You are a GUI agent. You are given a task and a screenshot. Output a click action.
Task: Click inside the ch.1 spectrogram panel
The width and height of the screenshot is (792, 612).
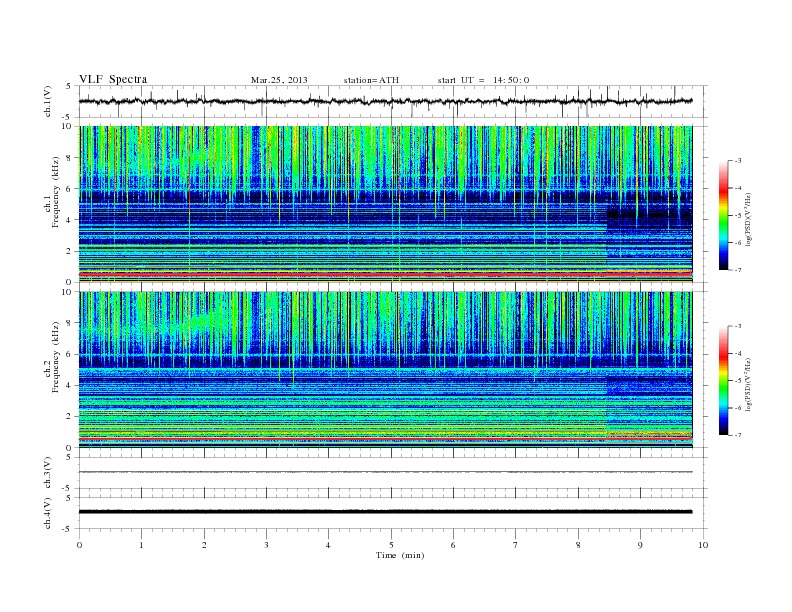tap(385, 204)
